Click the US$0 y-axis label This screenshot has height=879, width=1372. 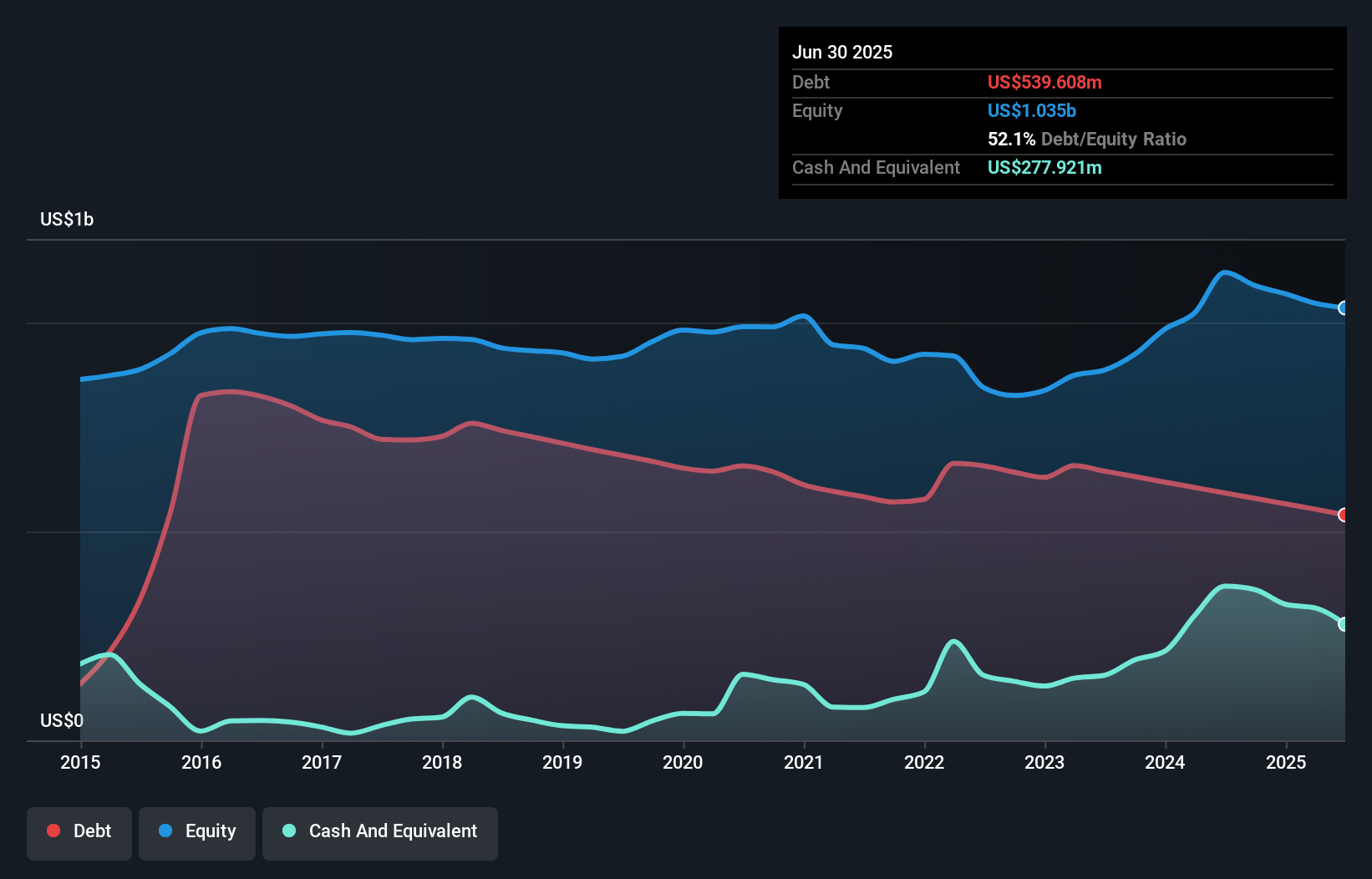[x=62, y=720]
